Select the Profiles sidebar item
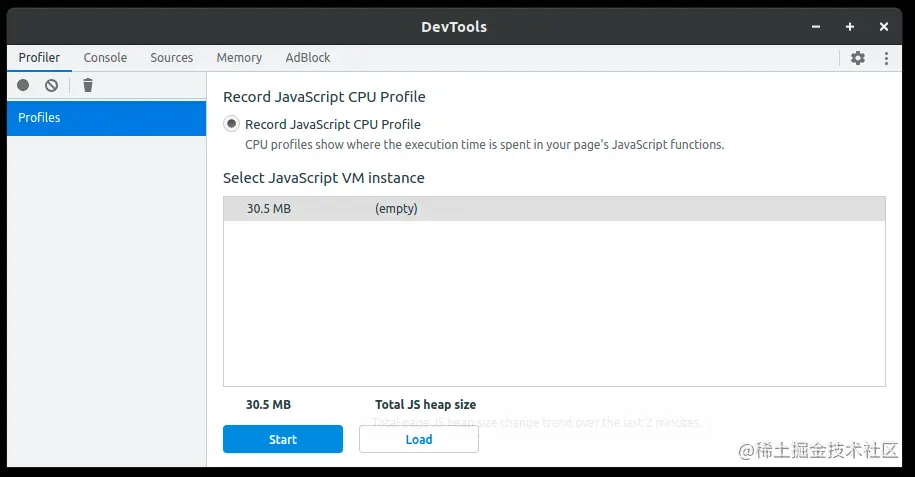This screenshot has width=915, height=477. pos(106,118)
